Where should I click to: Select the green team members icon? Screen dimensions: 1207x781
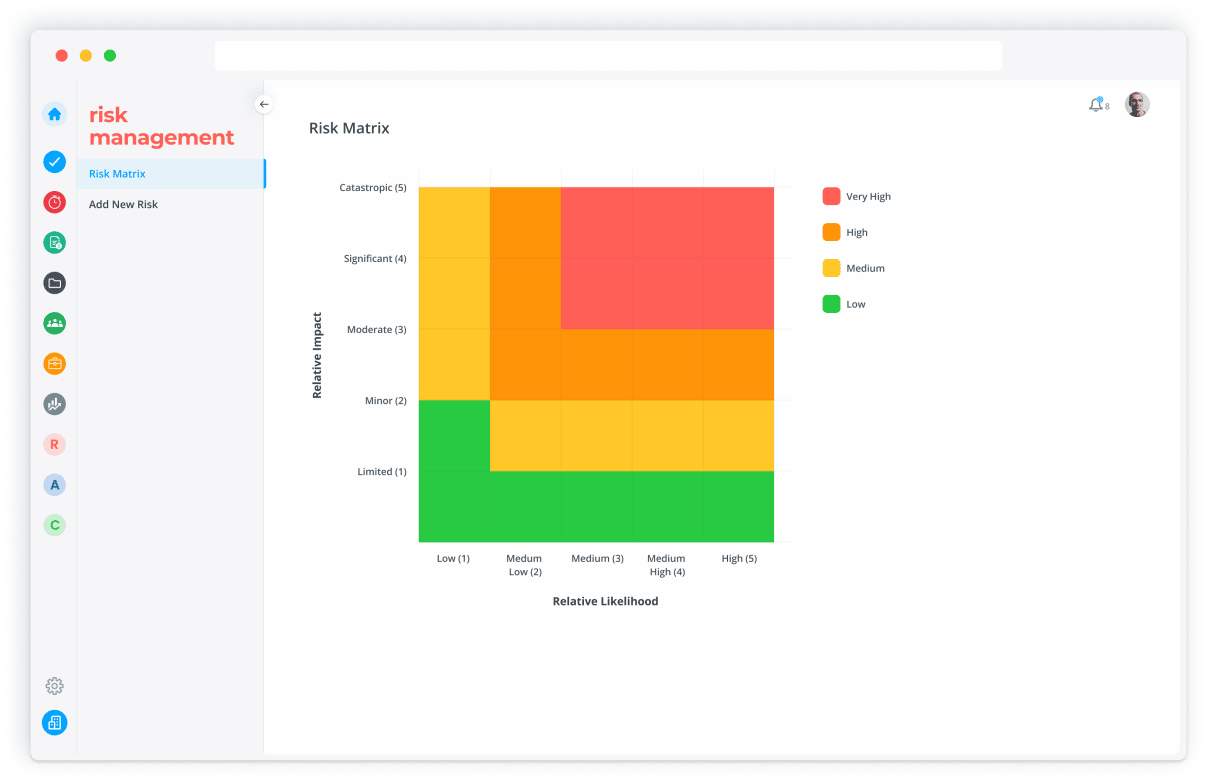[x=55, y=323]
